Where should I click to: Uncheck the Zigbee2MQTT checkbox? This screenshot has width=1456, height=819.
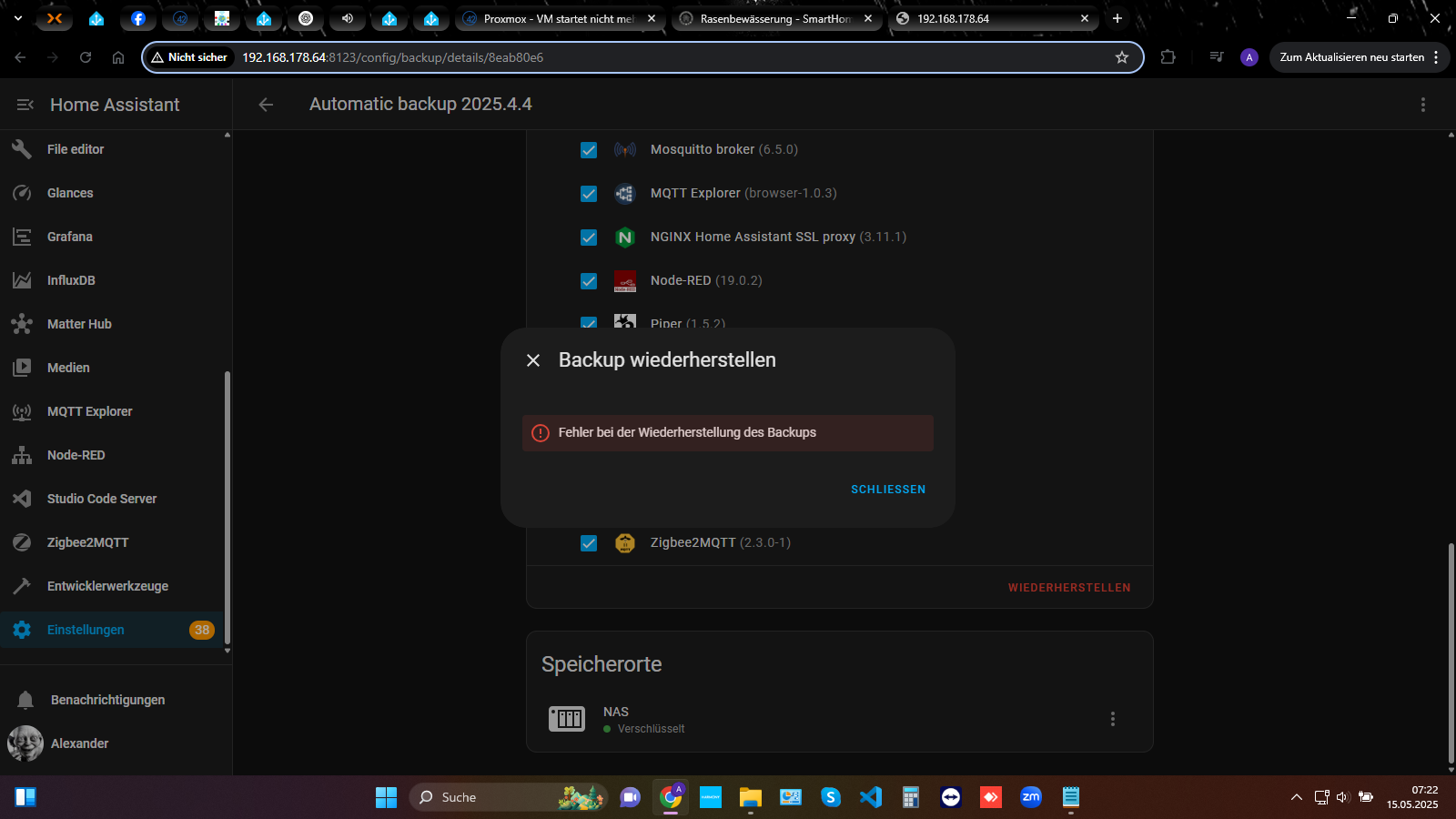589,543
